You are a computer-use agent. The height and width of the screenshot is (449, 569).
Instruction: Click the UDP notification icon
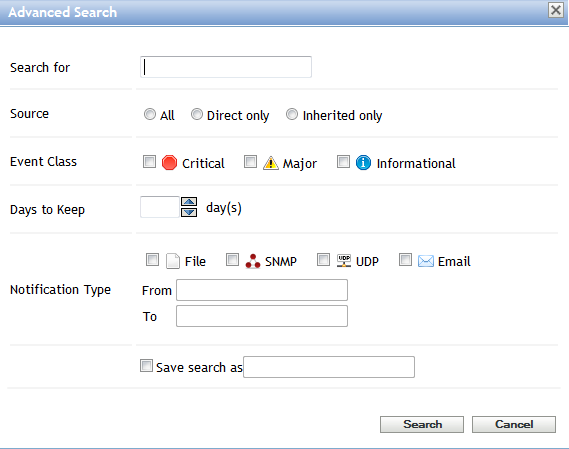click(x=344, y=260)
